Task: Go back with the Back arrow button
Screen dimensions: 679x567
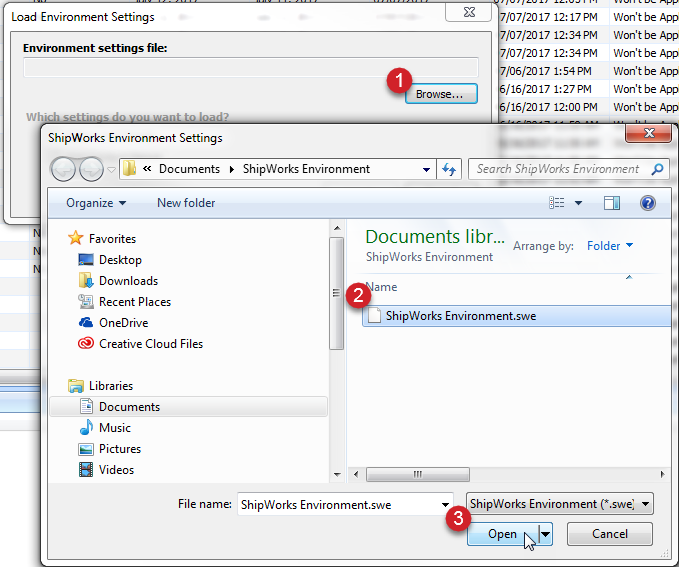Action: point(63,169)
